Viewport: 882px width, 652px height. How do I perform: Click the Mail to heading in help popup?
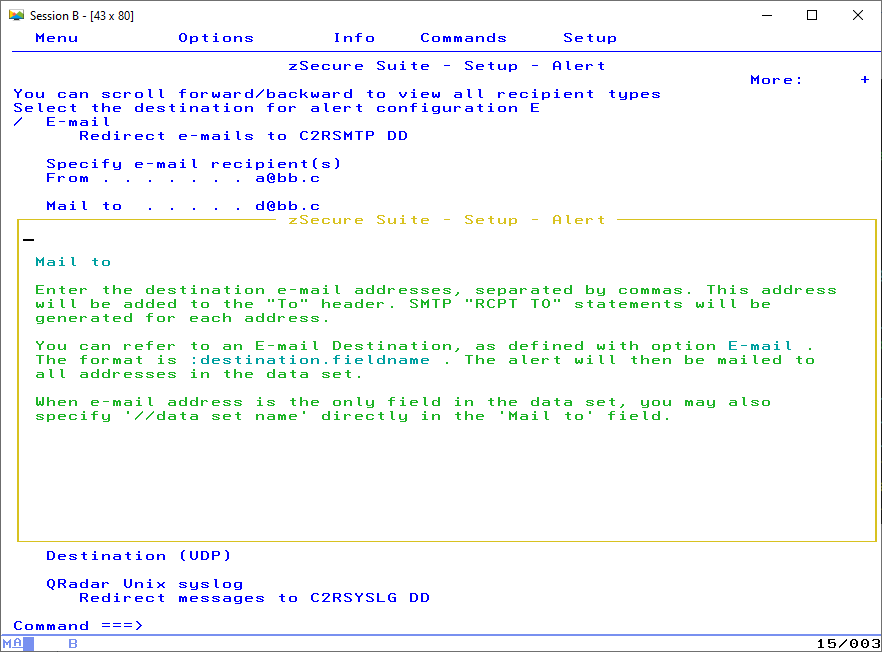[73, 262]
